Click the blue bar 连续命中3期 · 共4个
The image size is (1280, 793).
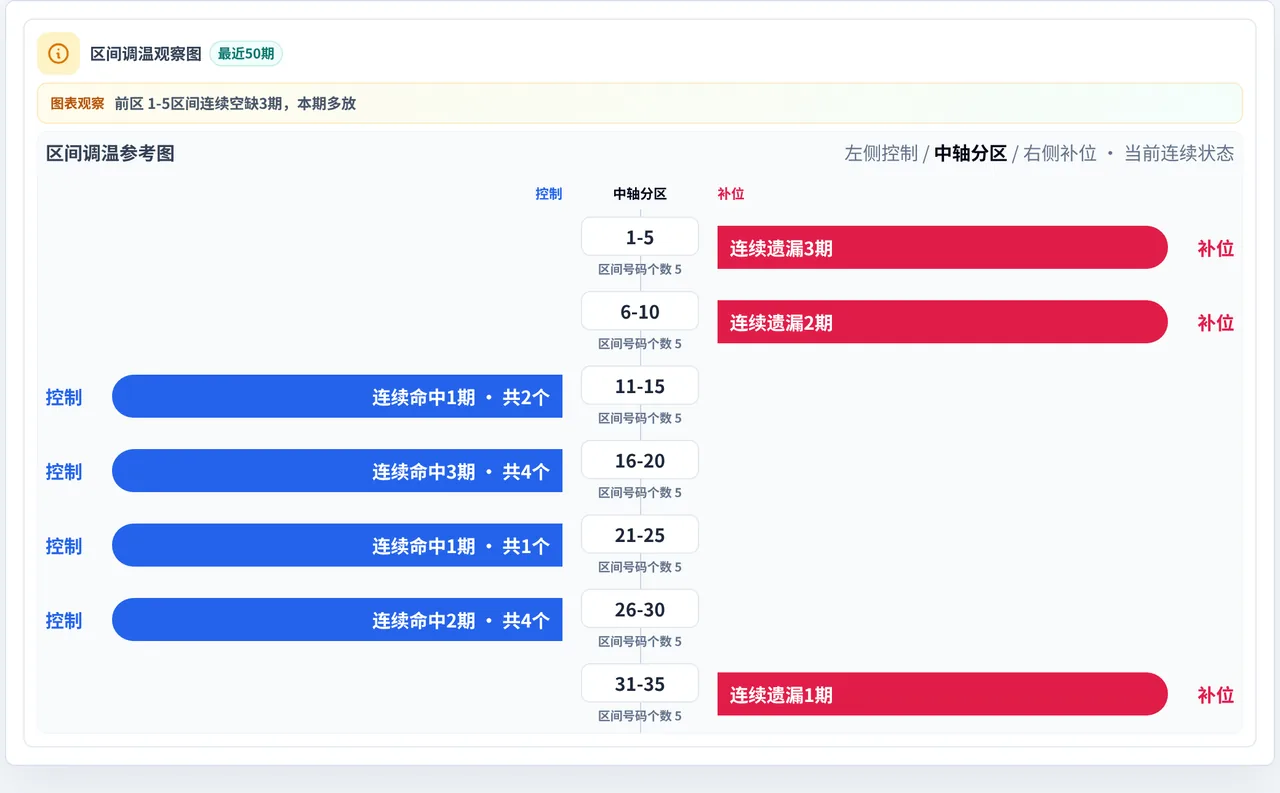click(337, 471)
